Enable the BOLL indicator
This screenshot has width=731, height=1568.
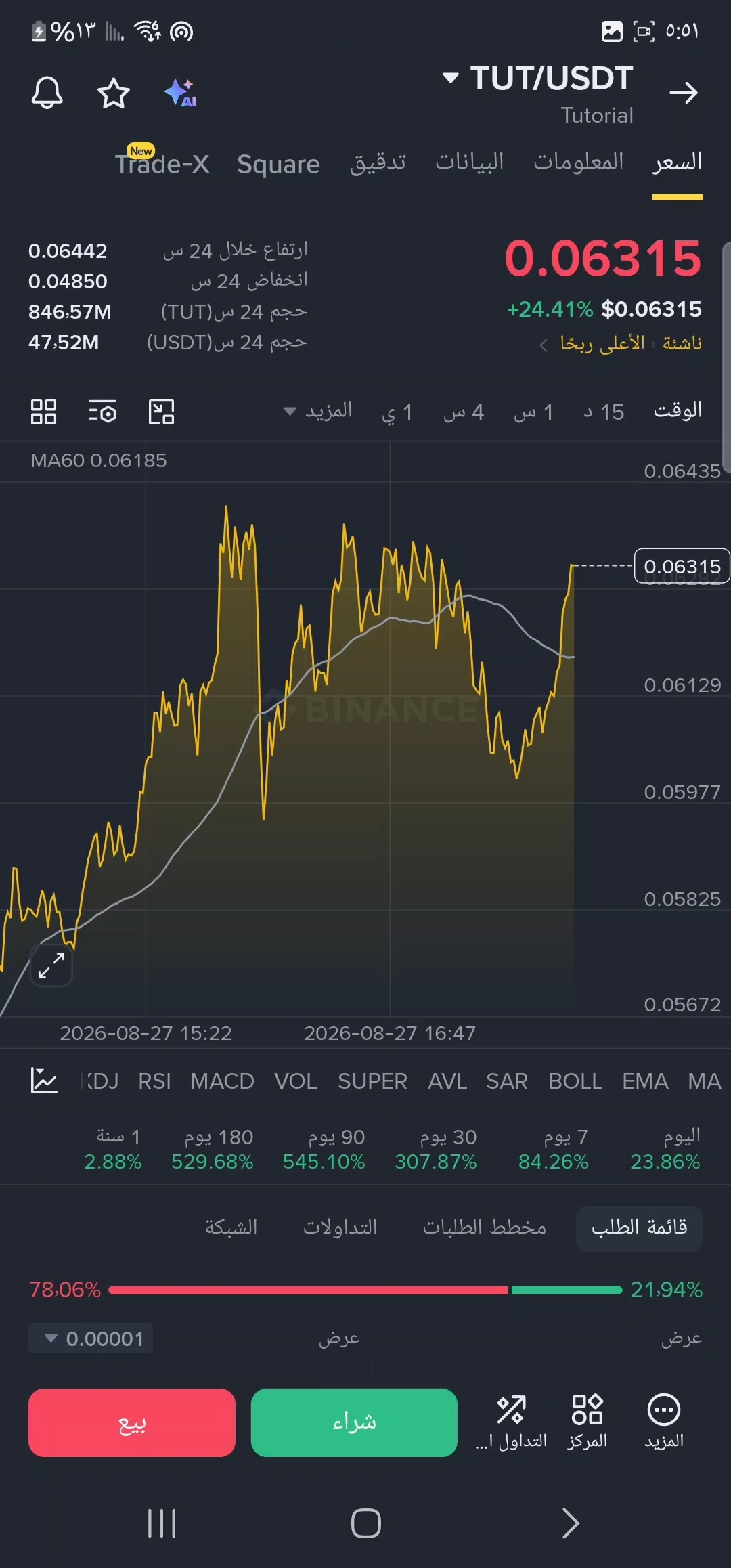coord(575,1081)
